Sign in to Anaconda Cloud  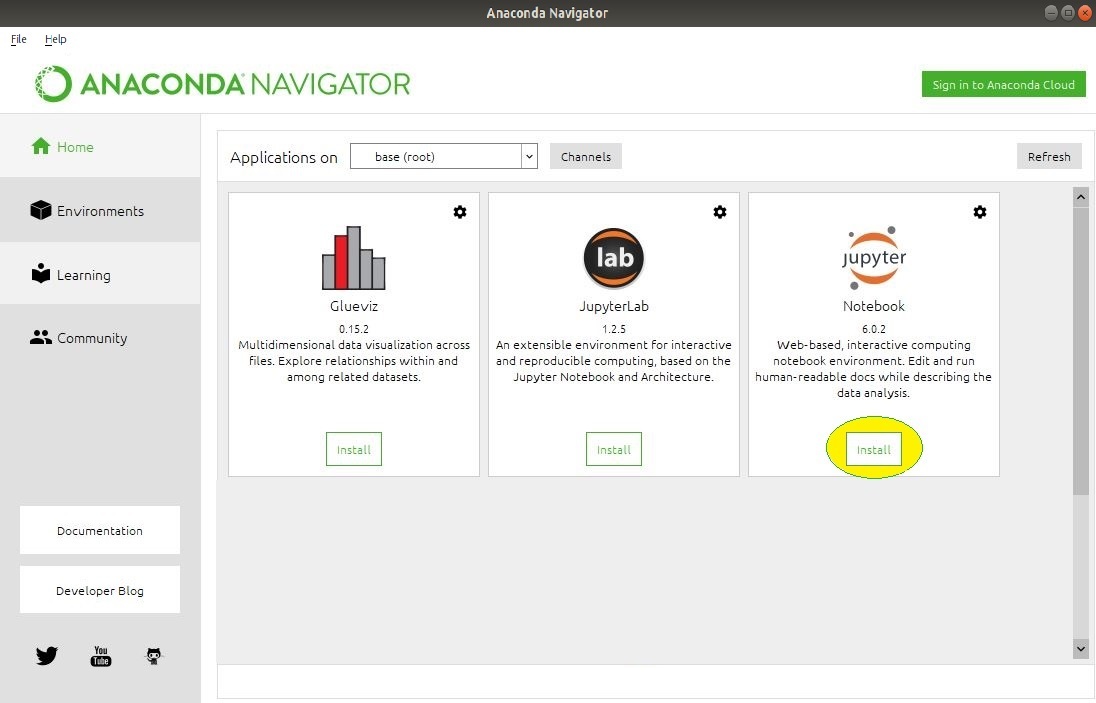1004,85
